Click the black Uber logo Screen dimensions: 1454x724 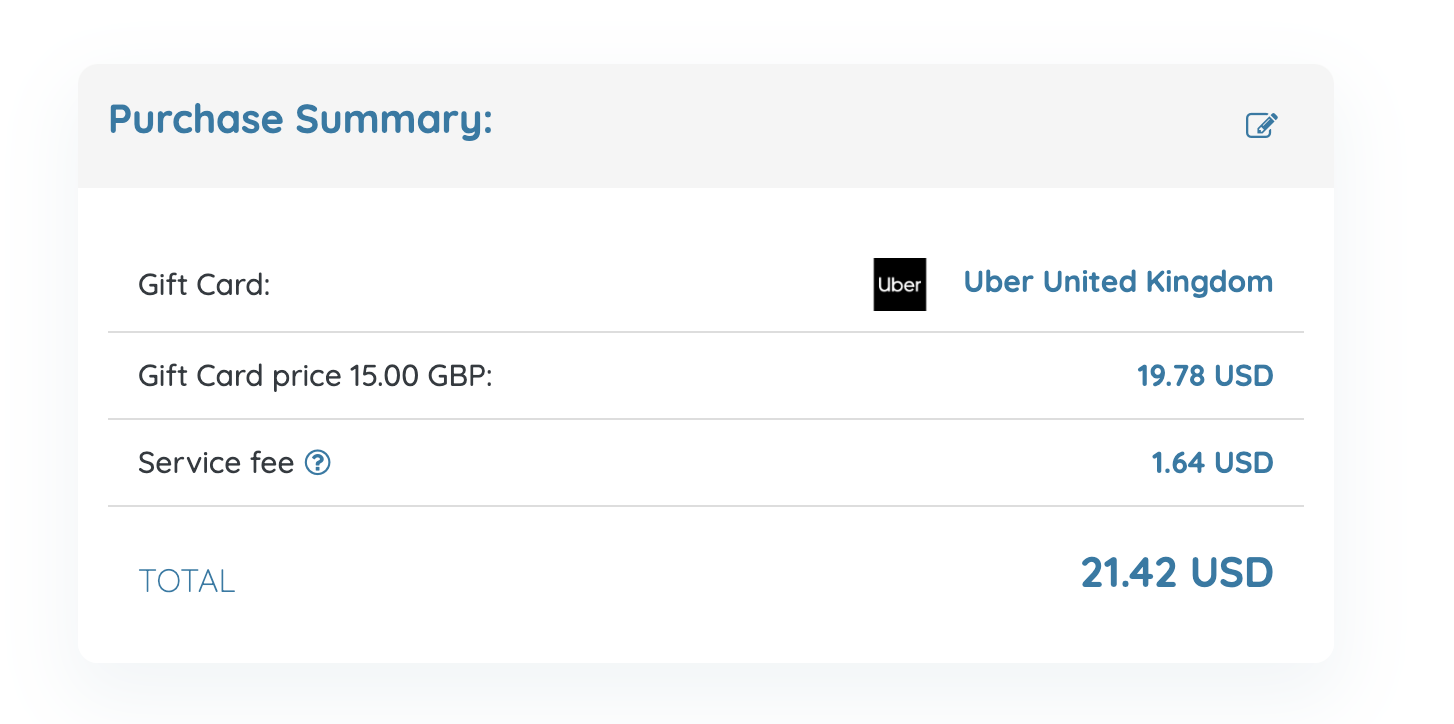[x=900, y=284]
